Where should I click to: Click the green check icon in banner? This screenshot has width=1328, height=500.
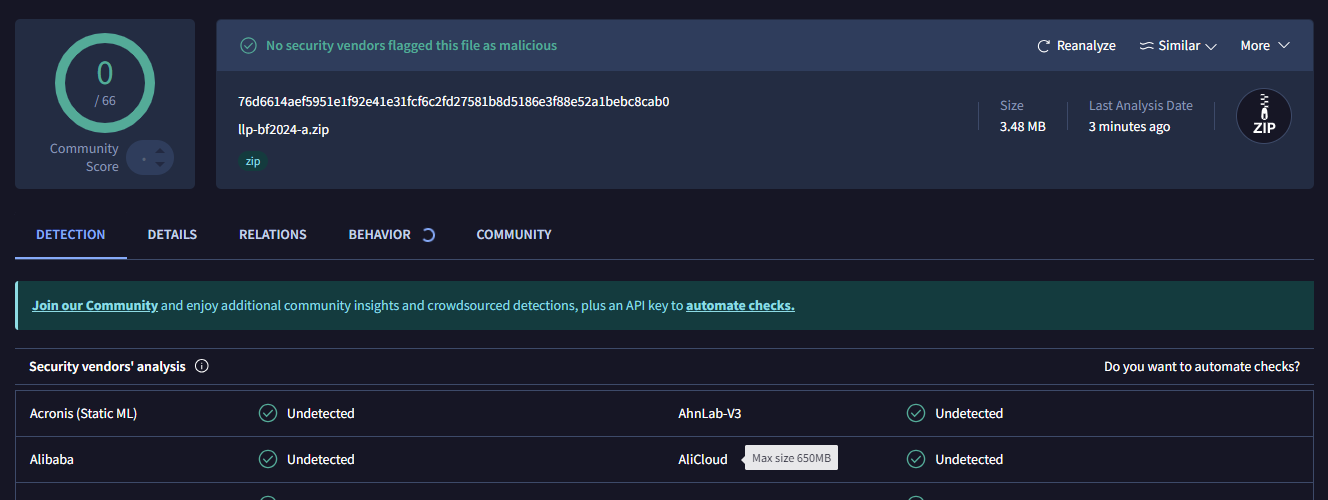[x=248, y=46]
